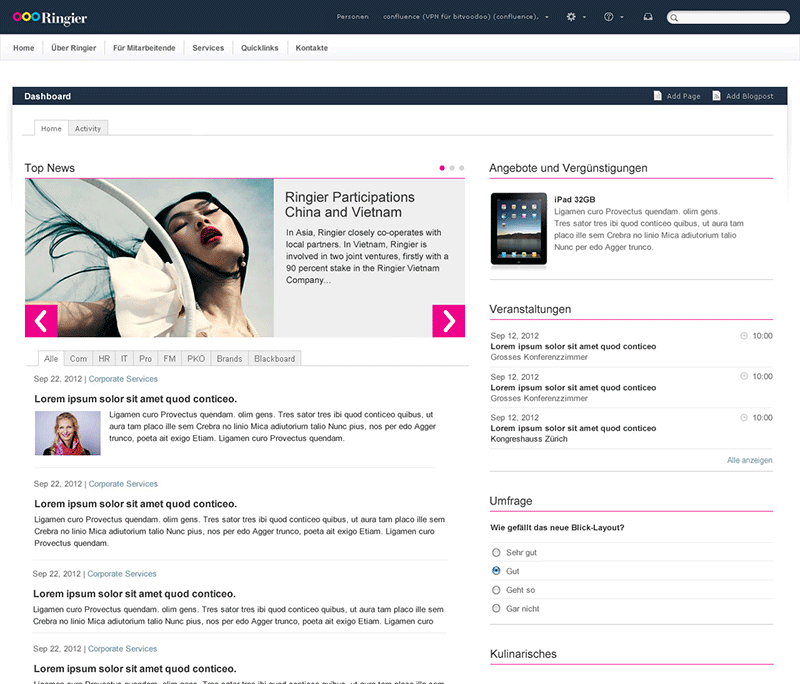Open the Top News slide photo
Viewport: 800px width, 684px height.
point(149,258)
